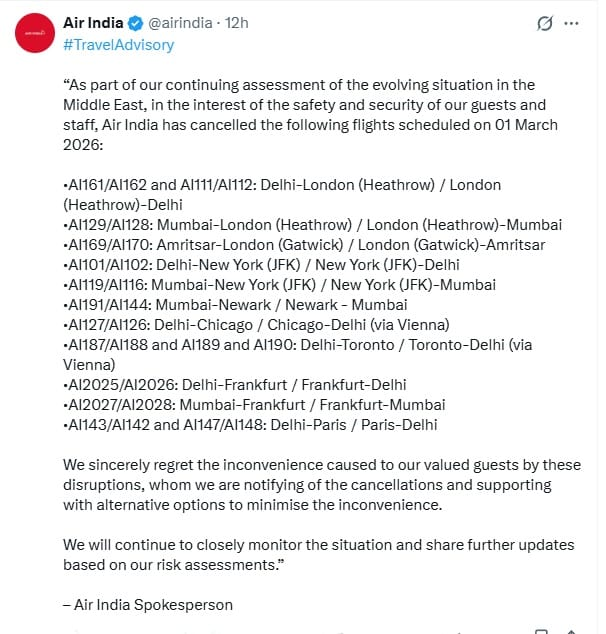Click the AI191/AI144 Mumbai-Newark line

235,304
